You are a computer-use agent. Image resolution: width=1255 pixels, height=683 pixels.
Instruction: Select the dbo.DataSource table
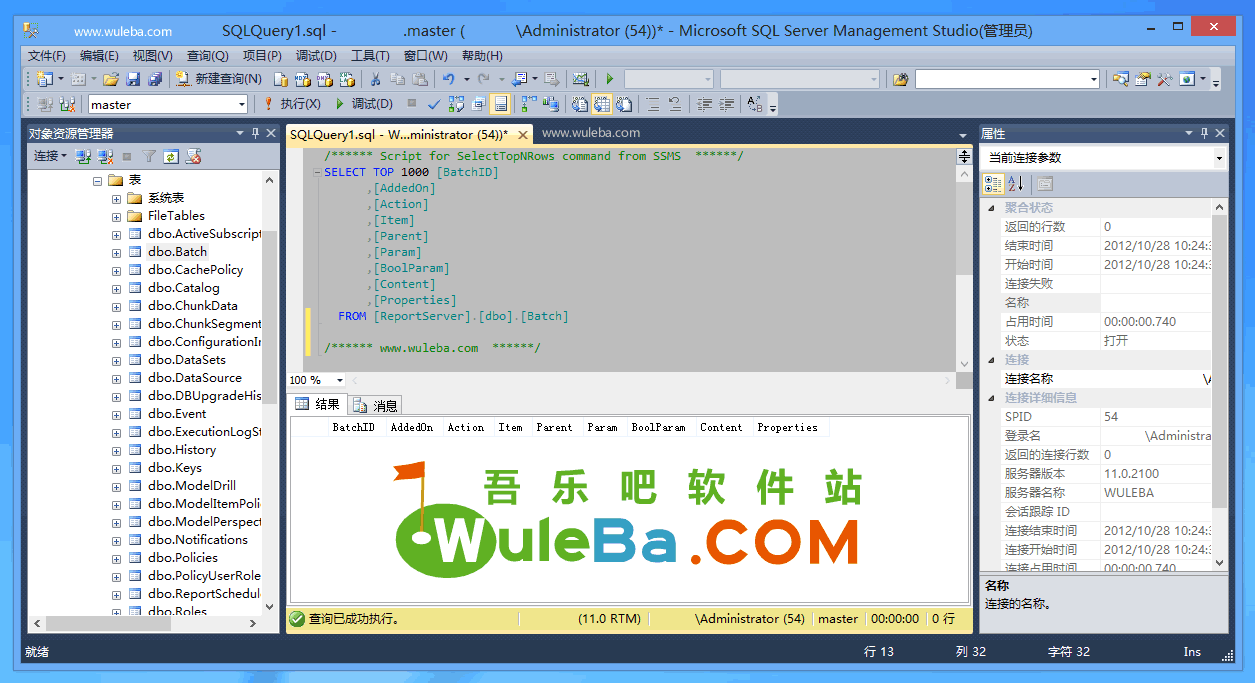[x=194, y=378]
